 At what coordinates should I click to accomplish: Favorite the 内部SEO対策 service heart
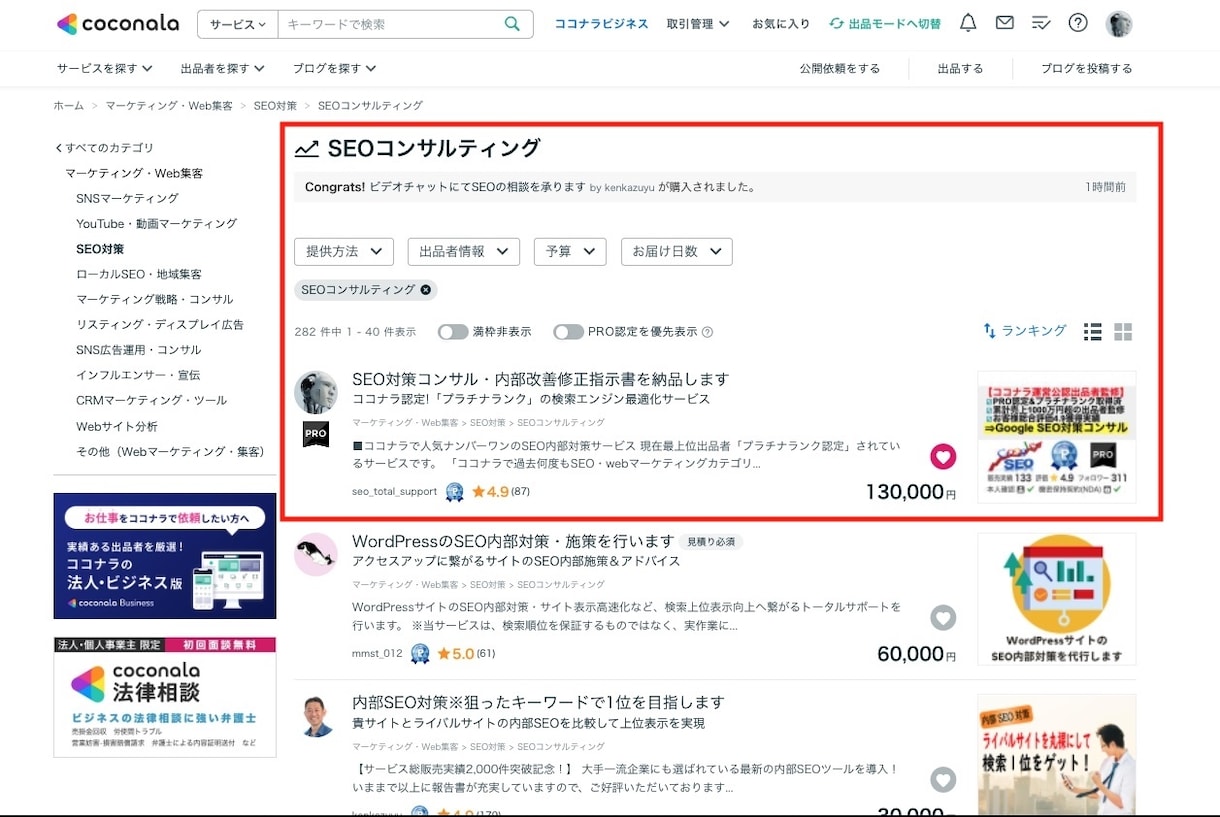[x=943, y=780]
